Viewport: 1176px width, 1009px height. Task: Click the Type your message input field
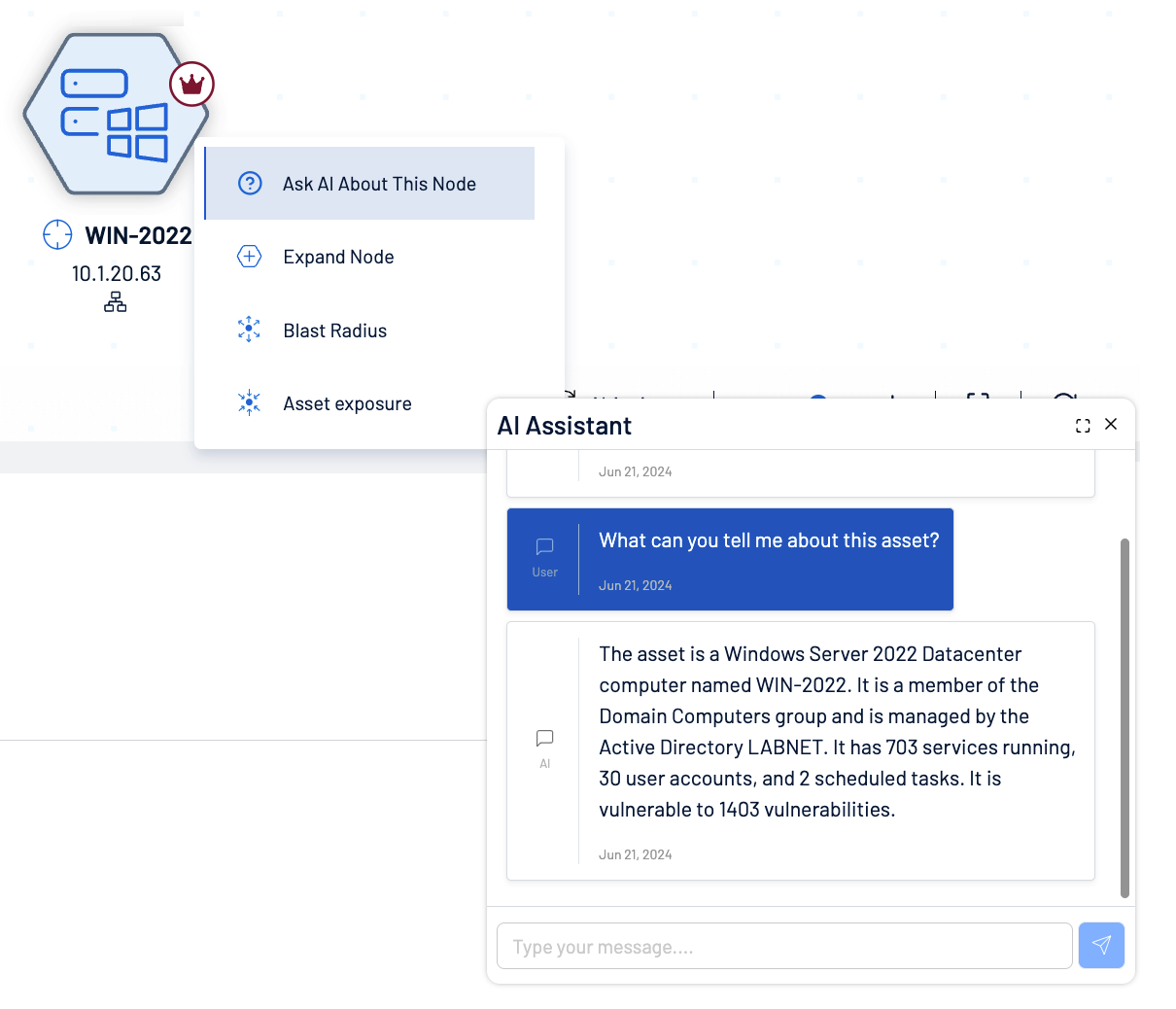tap(784, 946)
